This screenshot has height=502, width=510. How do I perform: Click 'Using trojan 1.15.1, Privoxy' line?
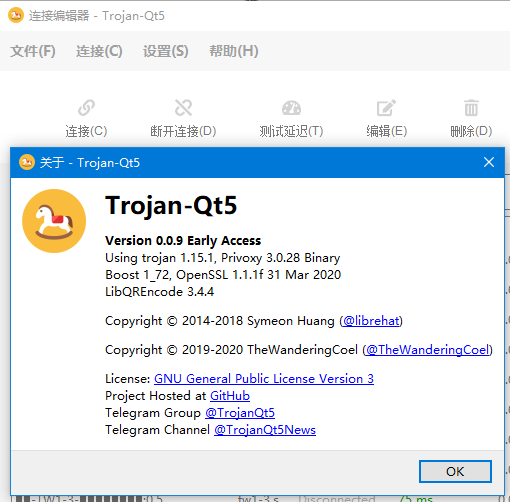(223, 258)
